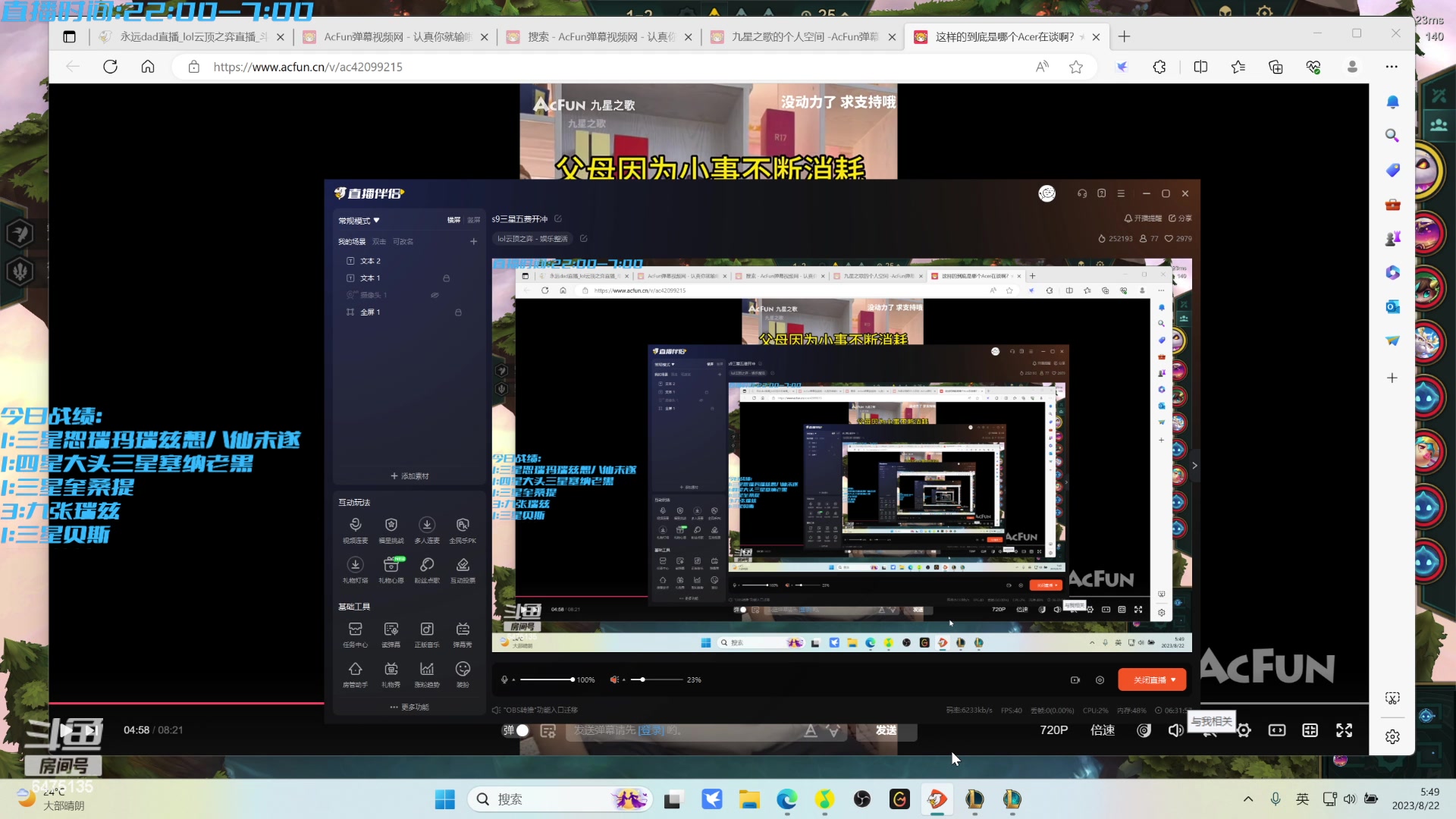Open the 粉丝点歌 fan song request tool

[427, 570]
